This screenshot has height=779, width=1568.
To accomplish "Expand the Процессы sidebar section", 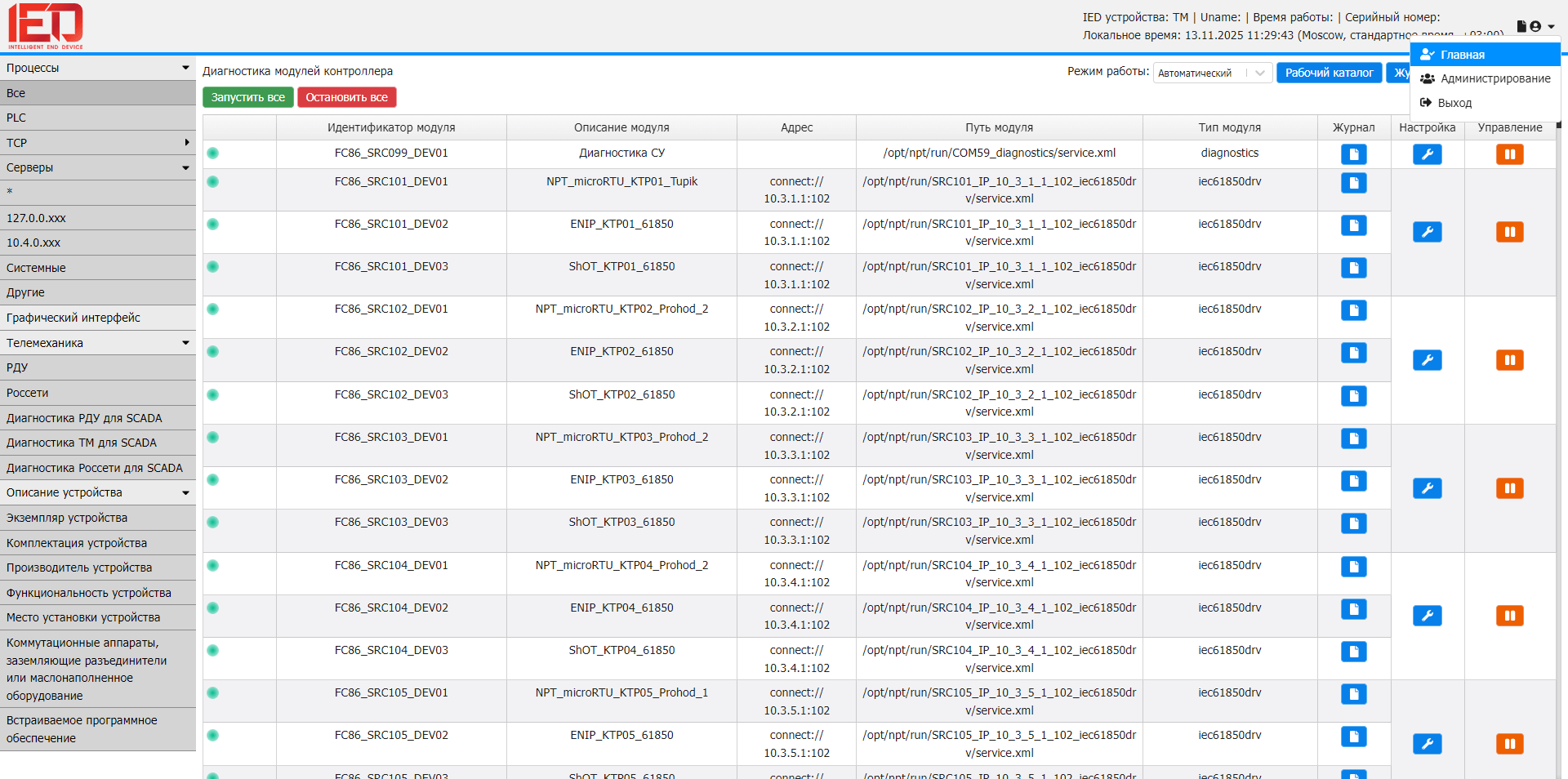I will pyautogui.click(x=97, y=68).
